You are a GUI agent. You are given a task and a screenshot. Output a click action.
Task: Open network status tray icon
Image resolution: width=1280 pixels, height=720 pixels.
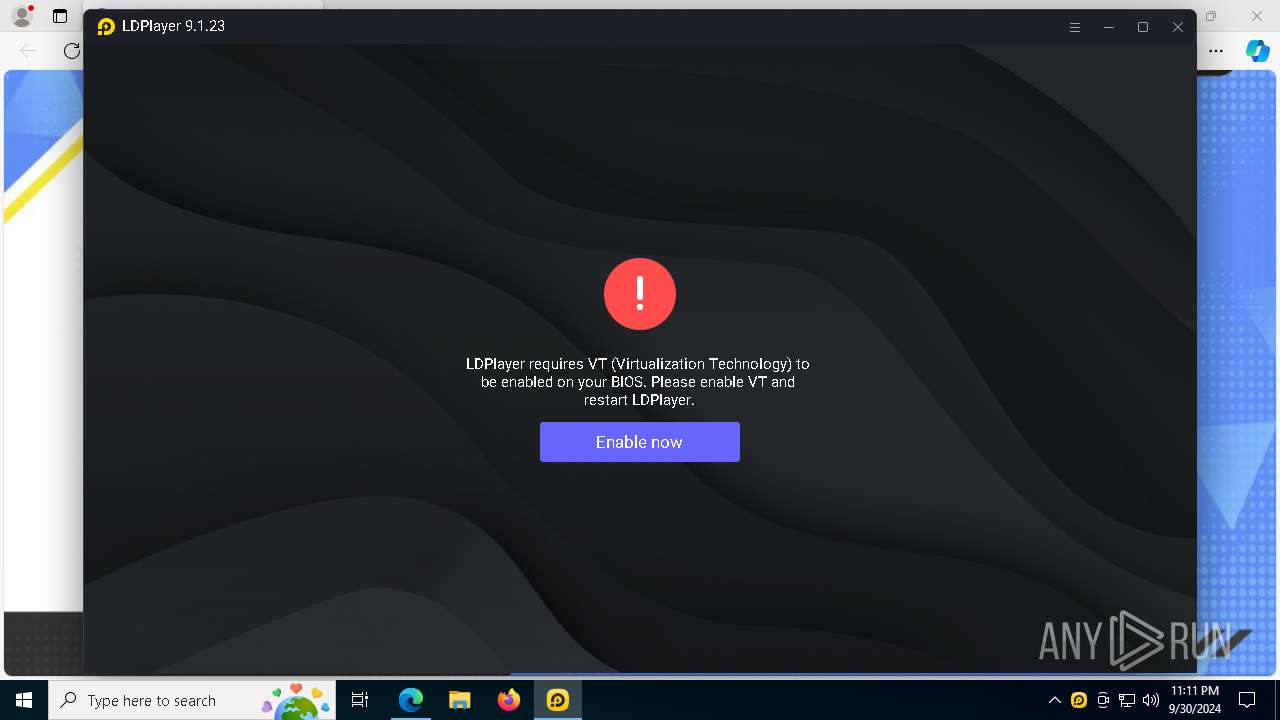click(1127, 700)
